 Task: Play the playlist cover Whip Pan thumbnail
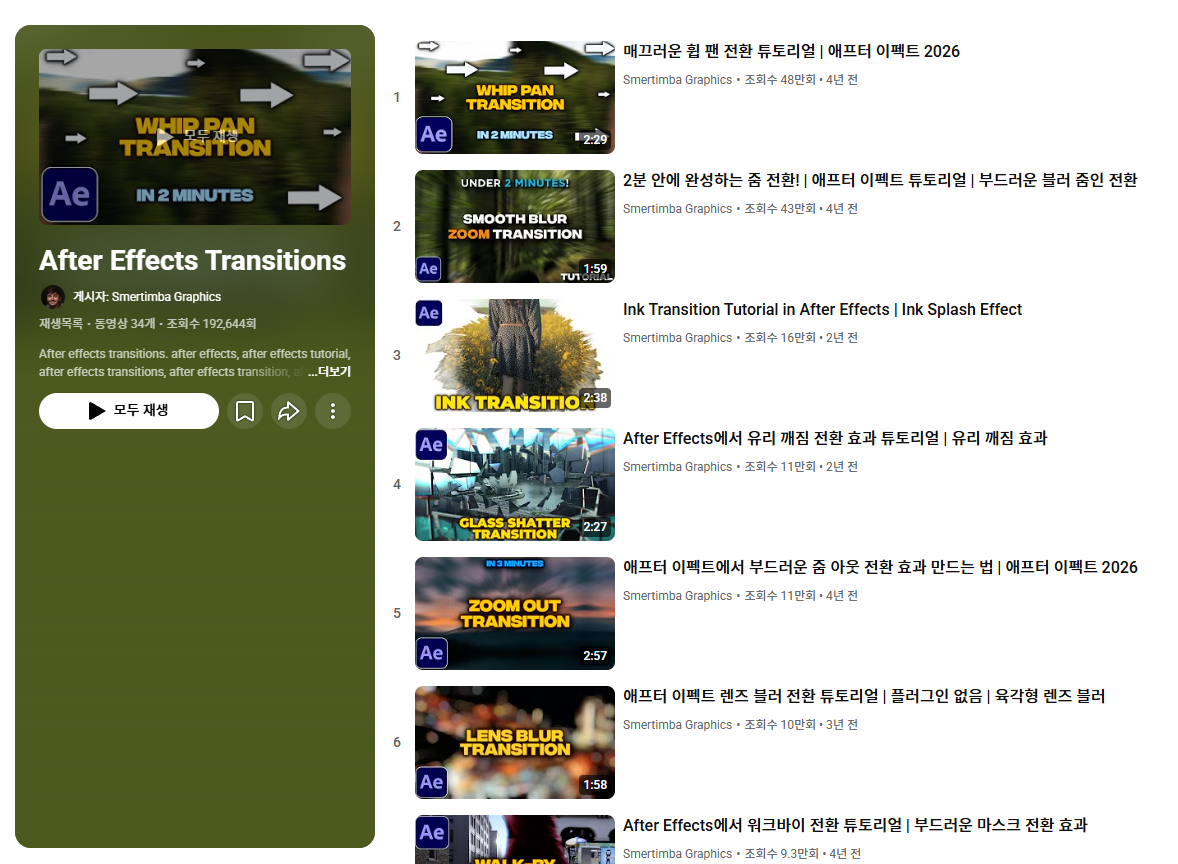pos(195,137)
